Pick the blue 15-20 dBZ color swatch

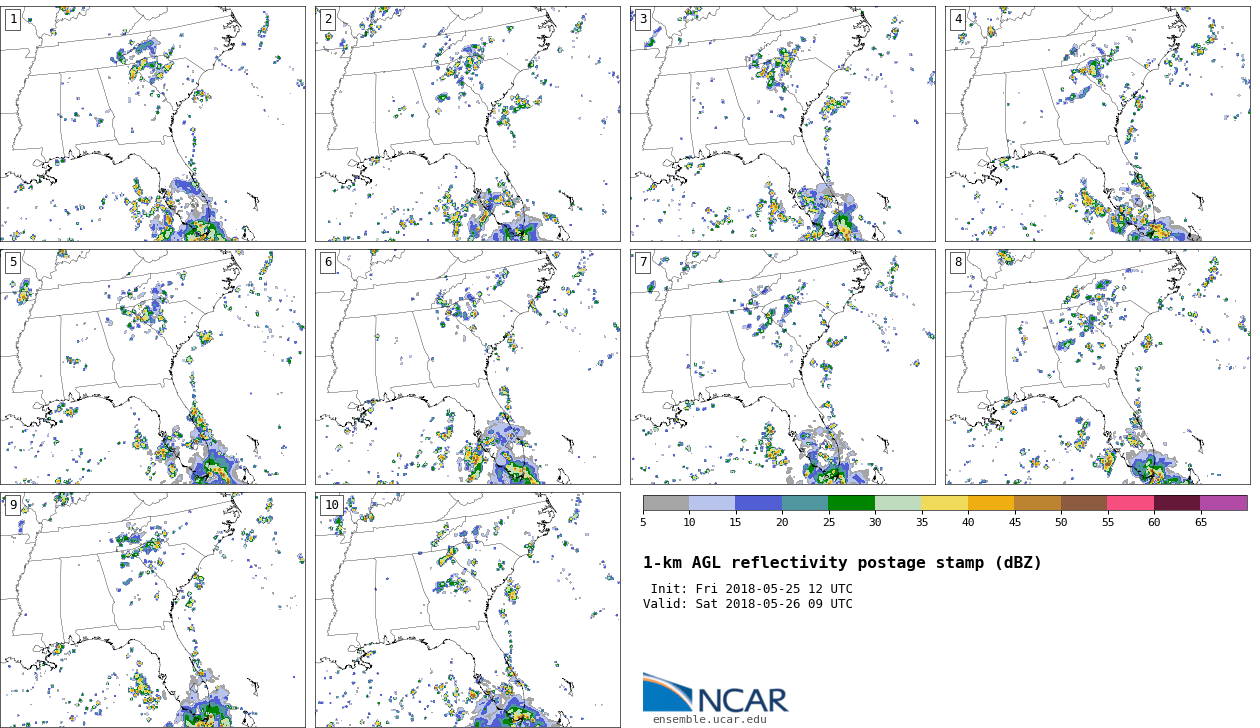click(x=758, y=503)
